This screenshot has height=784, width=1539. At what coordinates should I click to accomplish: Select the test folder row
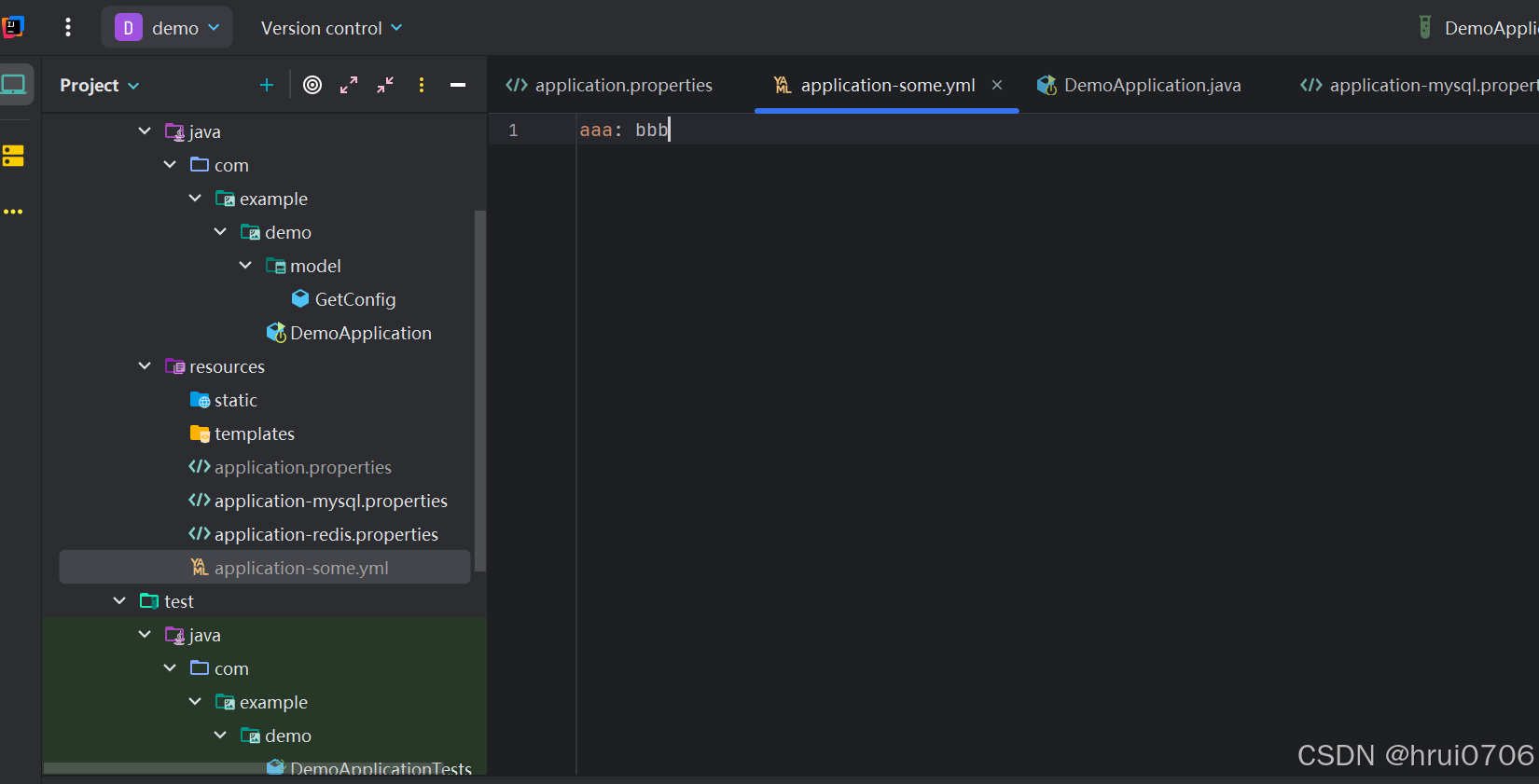[x=265, y=601]
